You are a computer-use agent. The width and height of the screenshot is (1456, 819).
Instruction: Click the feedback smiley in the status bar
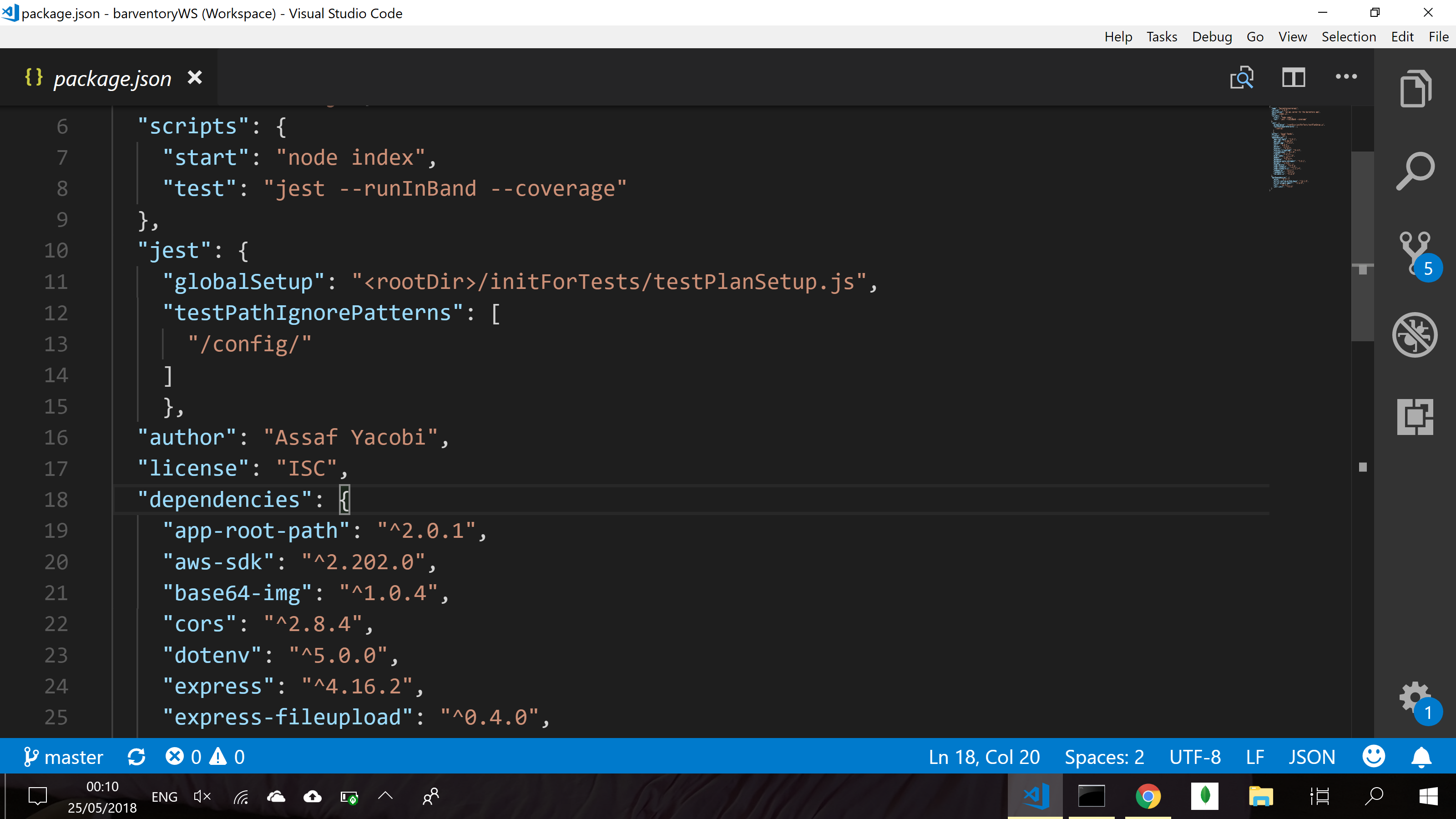tap(1374, 756)
